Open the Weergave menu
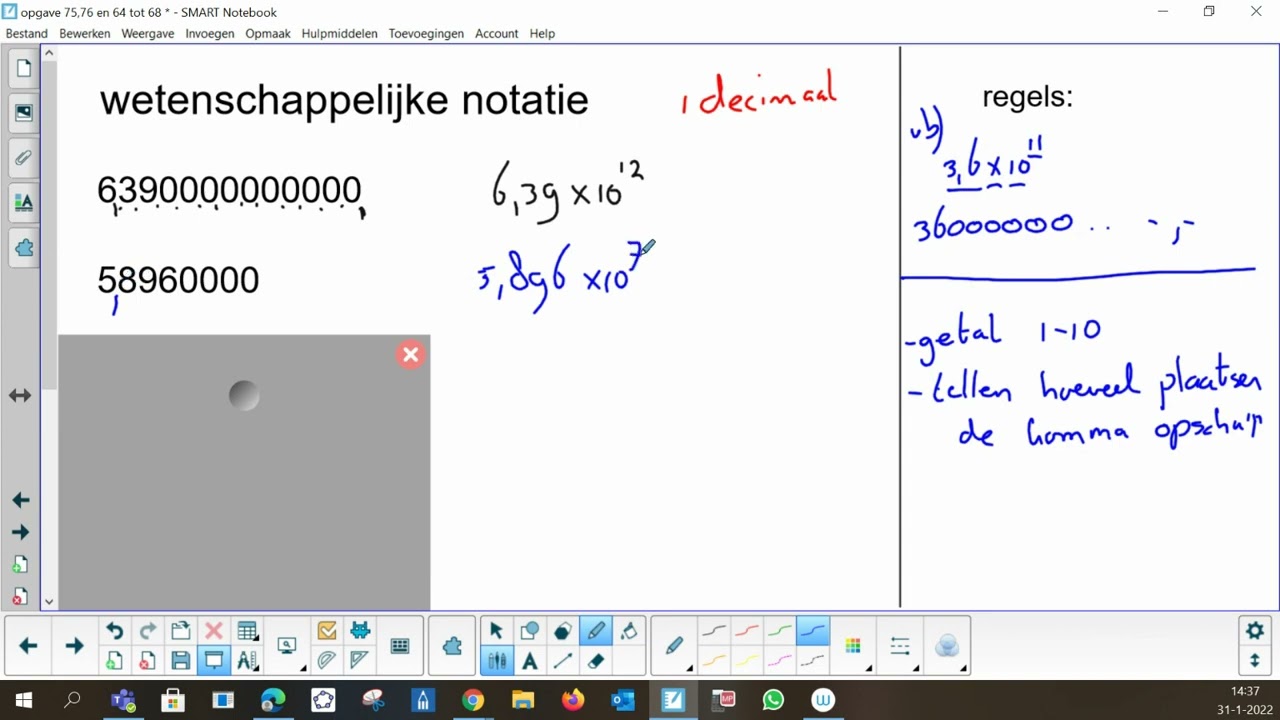Image resolution: width=1280 pixels, height=720 pixels. click(148, 33)
